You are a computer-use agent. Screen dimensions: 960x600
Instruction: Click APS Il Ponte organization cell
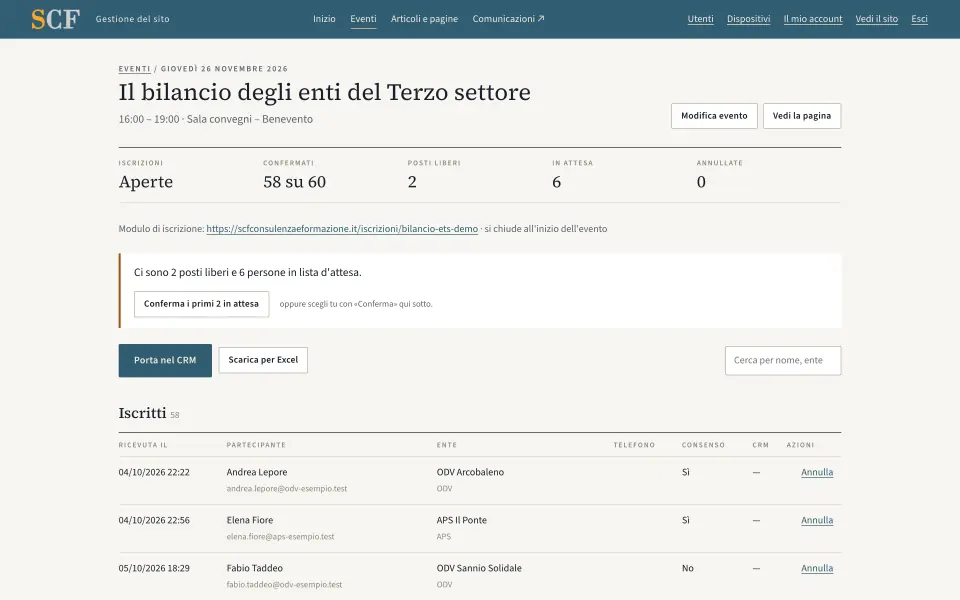coord(462,520)
